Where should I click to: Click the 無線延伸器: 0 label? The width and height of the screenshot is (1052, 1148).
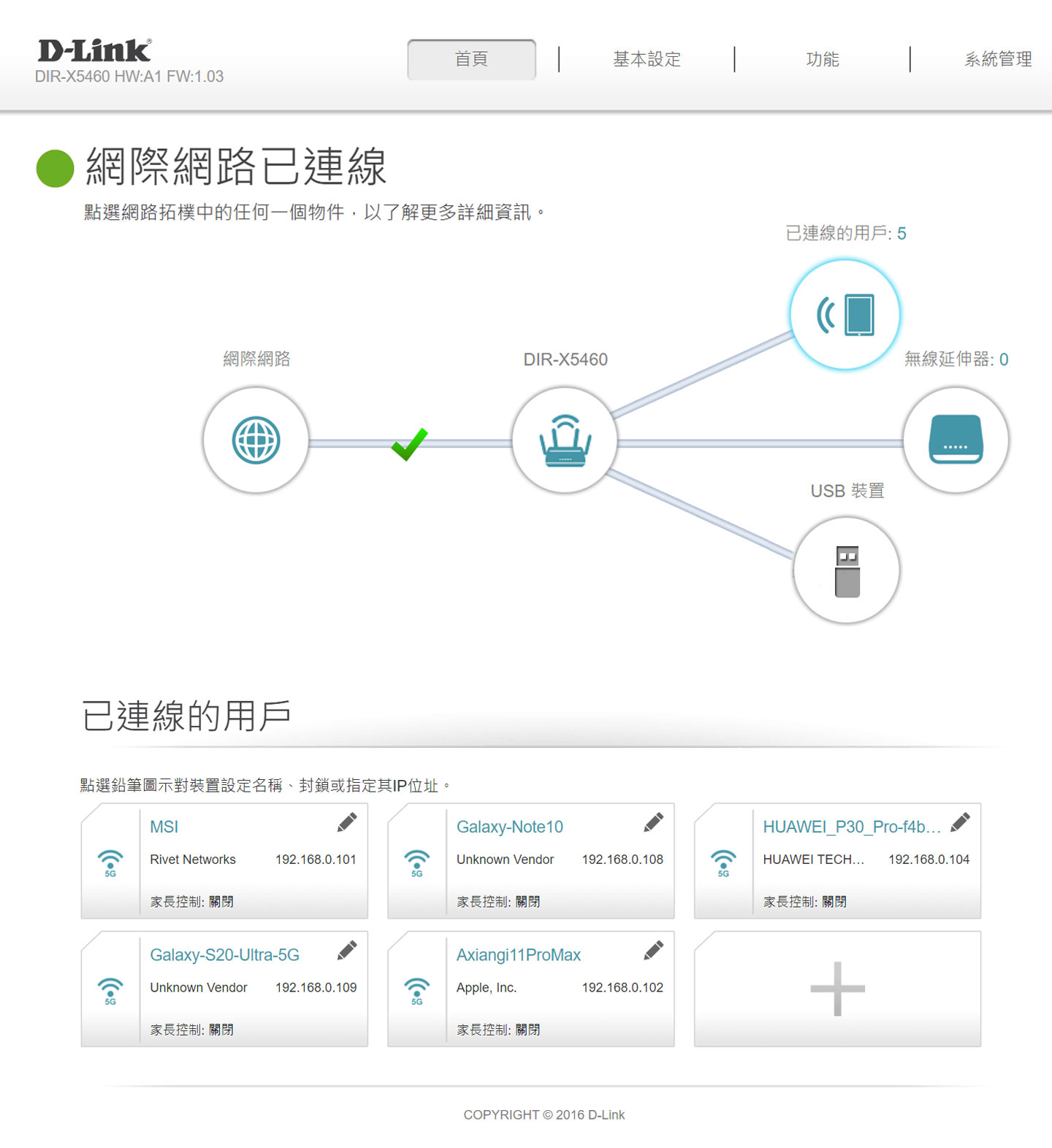point(956,359)
